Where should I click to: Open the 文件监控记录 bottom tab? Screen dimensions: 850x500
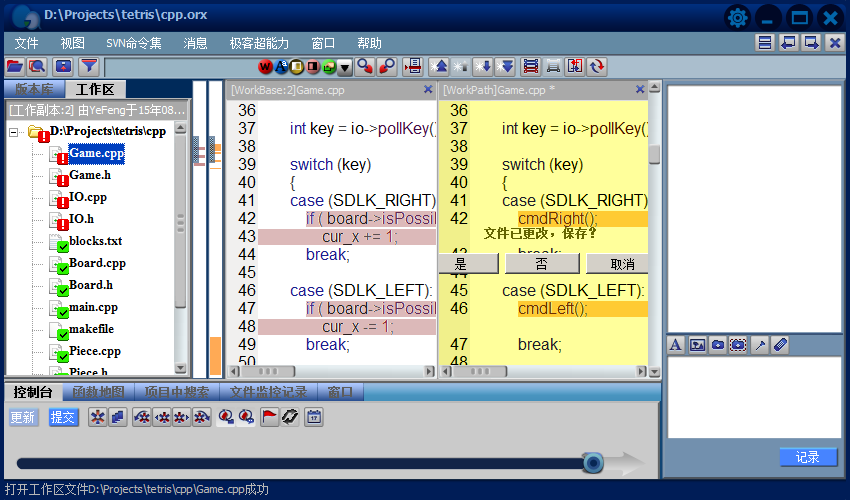tap(269, 392)
